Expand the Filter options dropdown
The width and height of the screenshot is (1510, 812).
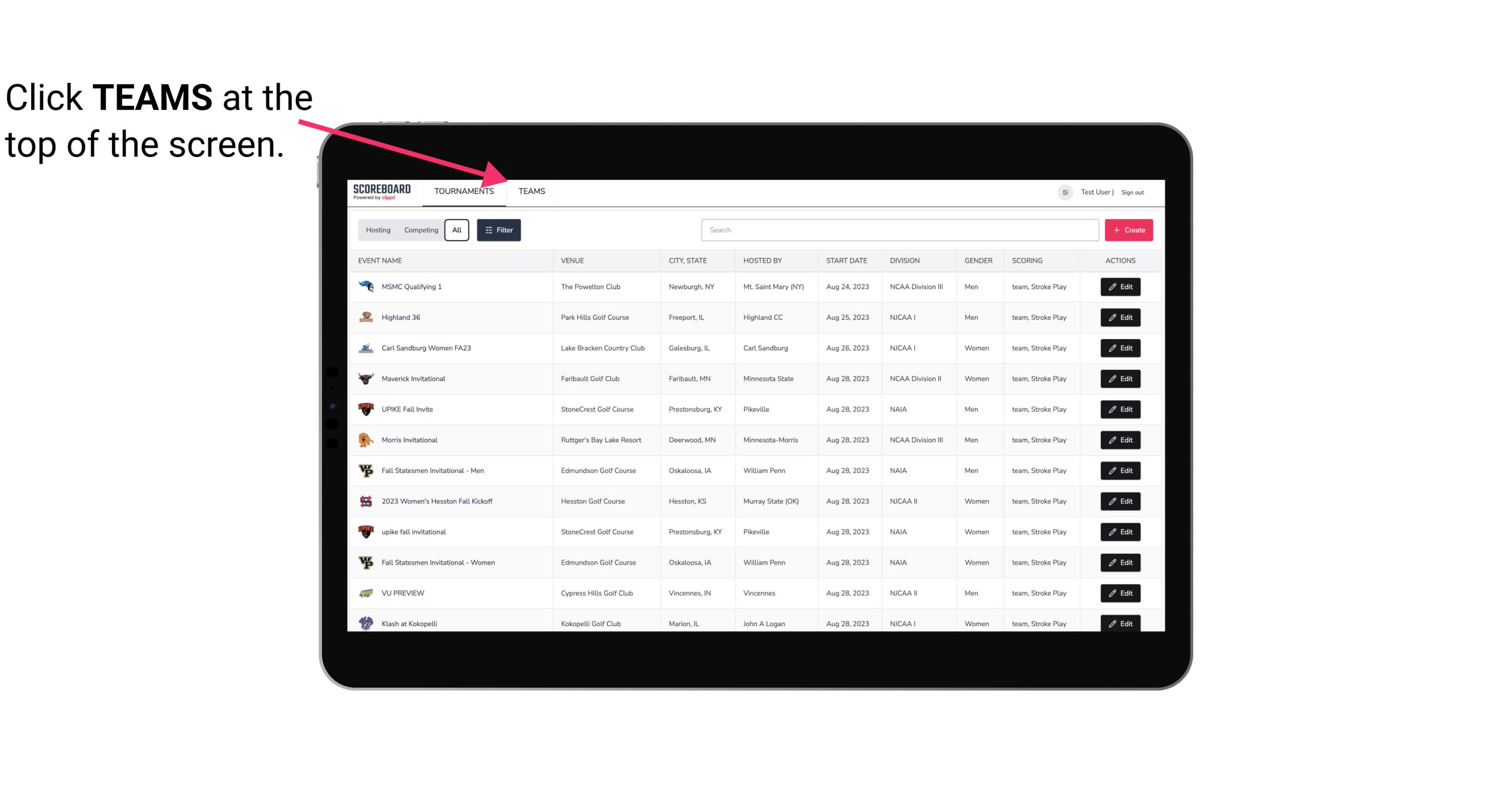499,230
